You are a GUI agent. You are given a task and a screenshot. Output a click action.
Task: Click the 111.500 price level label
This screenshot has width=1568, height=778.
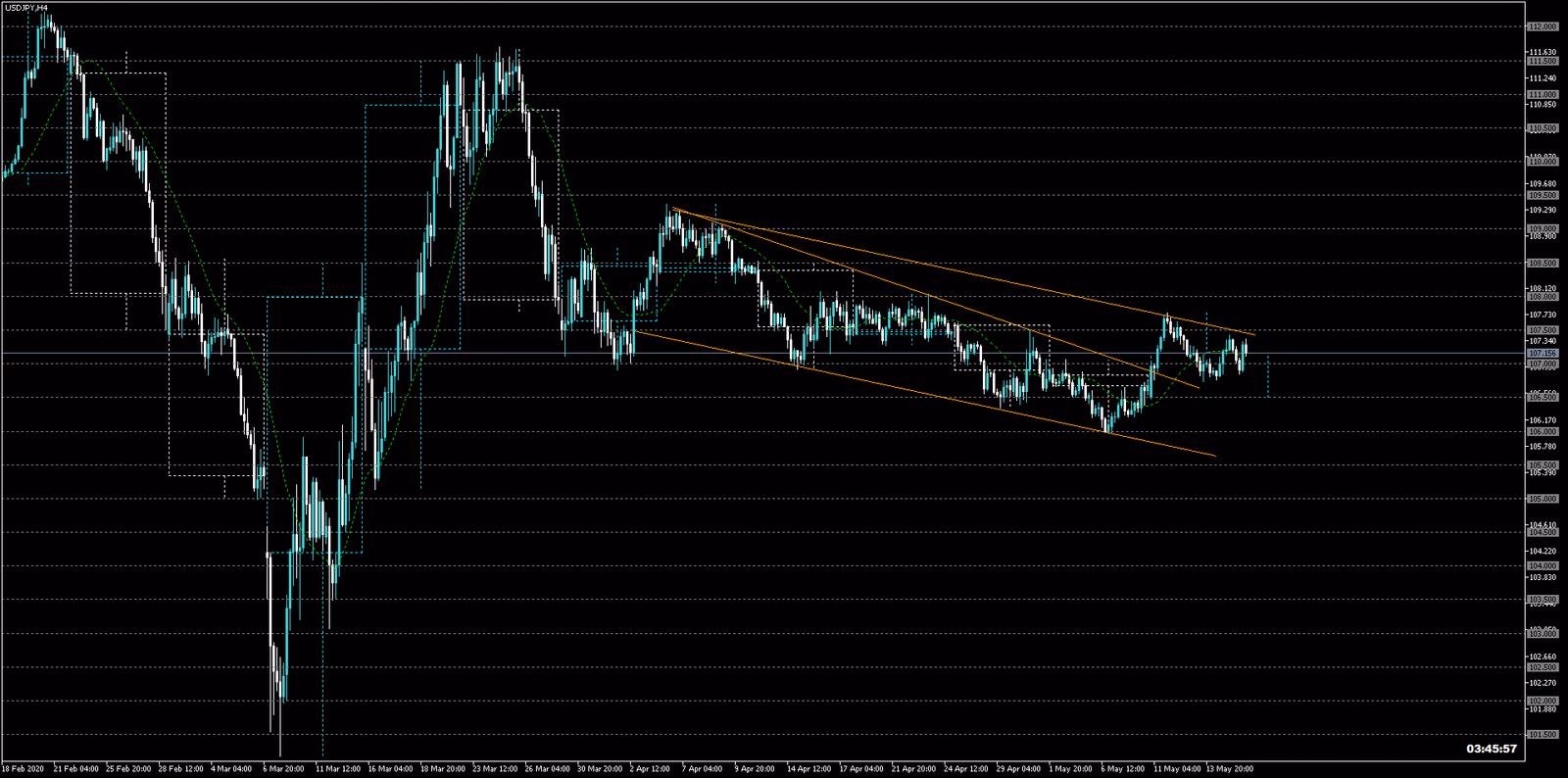pyautogui.click(x=1543, y=61)
